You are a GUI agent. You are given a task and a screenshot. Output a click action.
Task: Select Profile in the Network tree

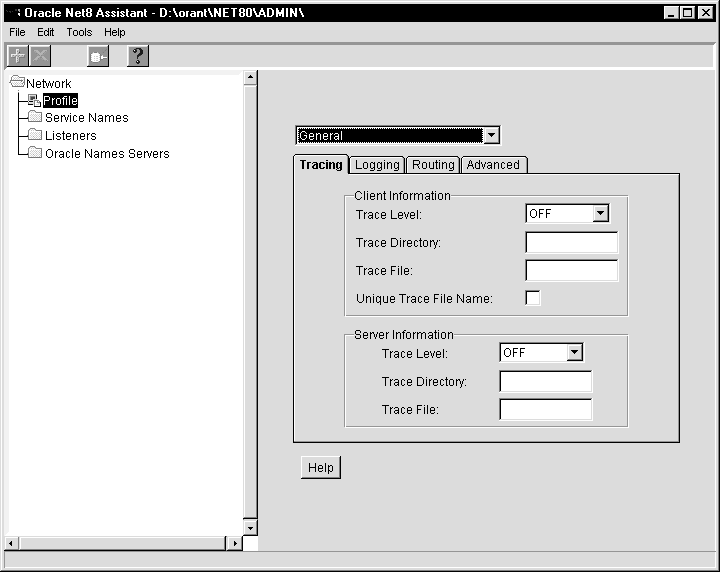coord(60,101)
